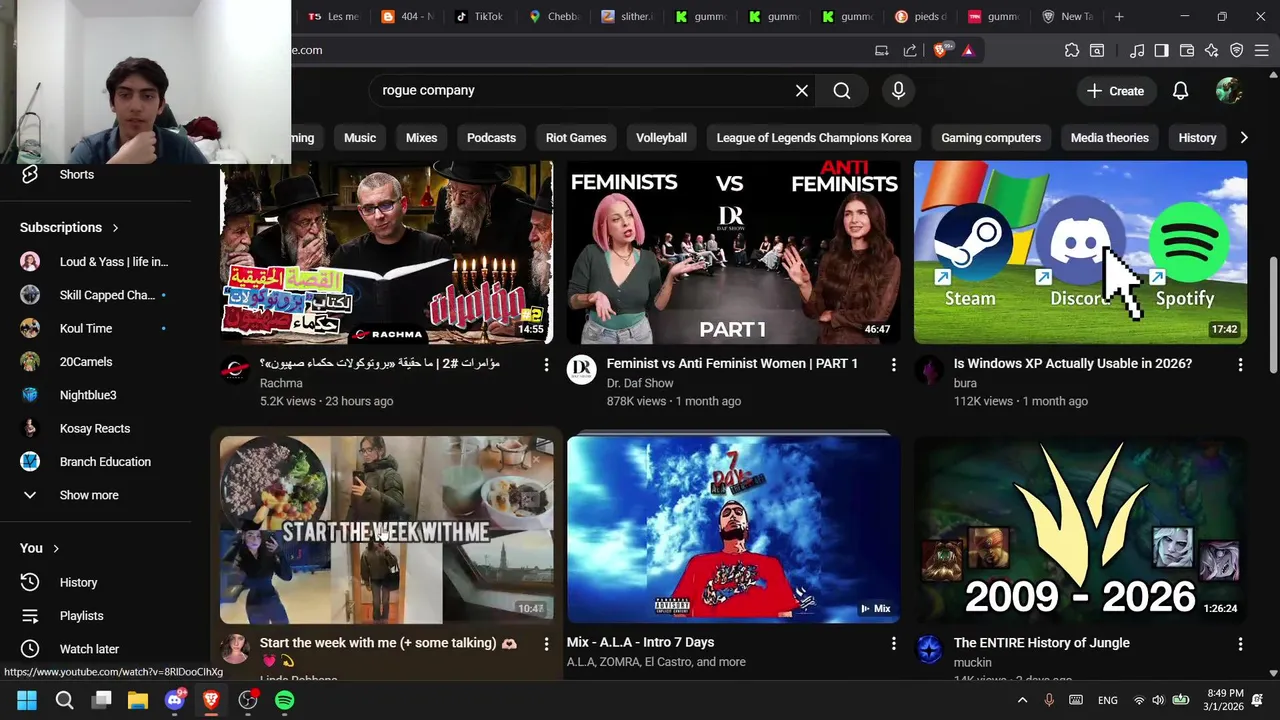Viewport: 1280px width, 720px height.
Task: Open Task View on the taskbar
Action: click(101, 700)
